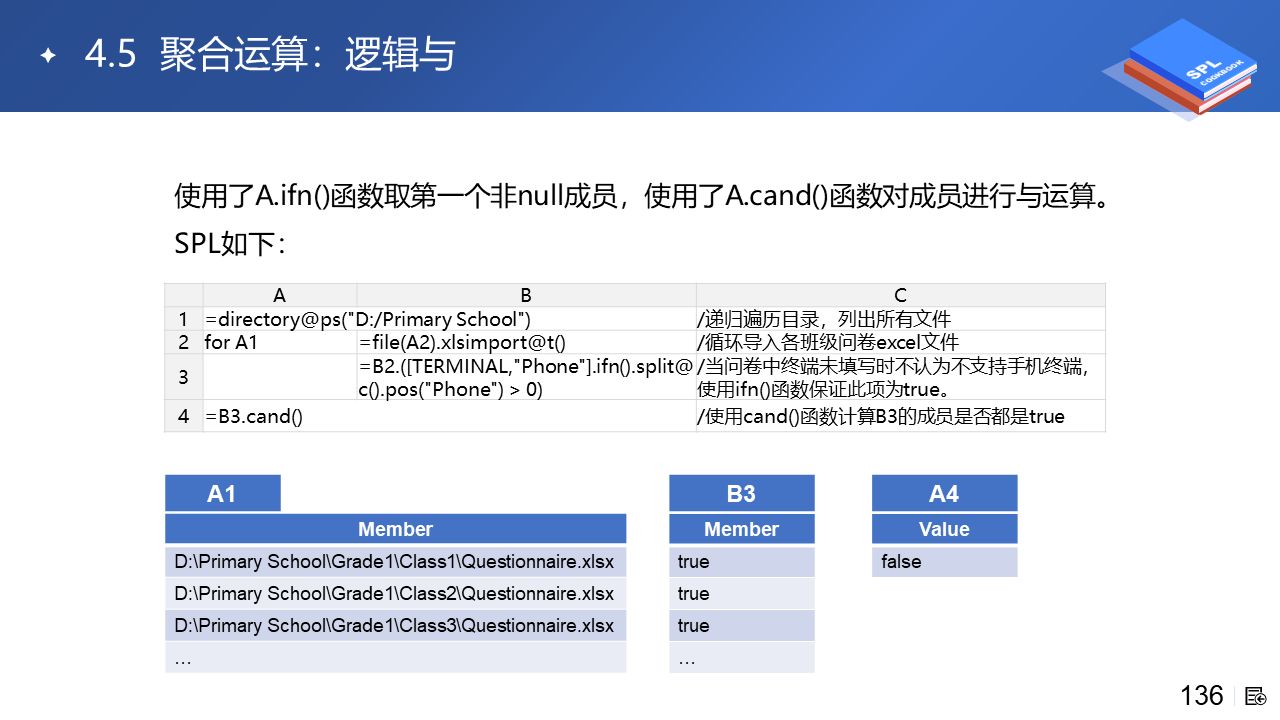Click the slide icon beside page number 136

(1257, 696)
